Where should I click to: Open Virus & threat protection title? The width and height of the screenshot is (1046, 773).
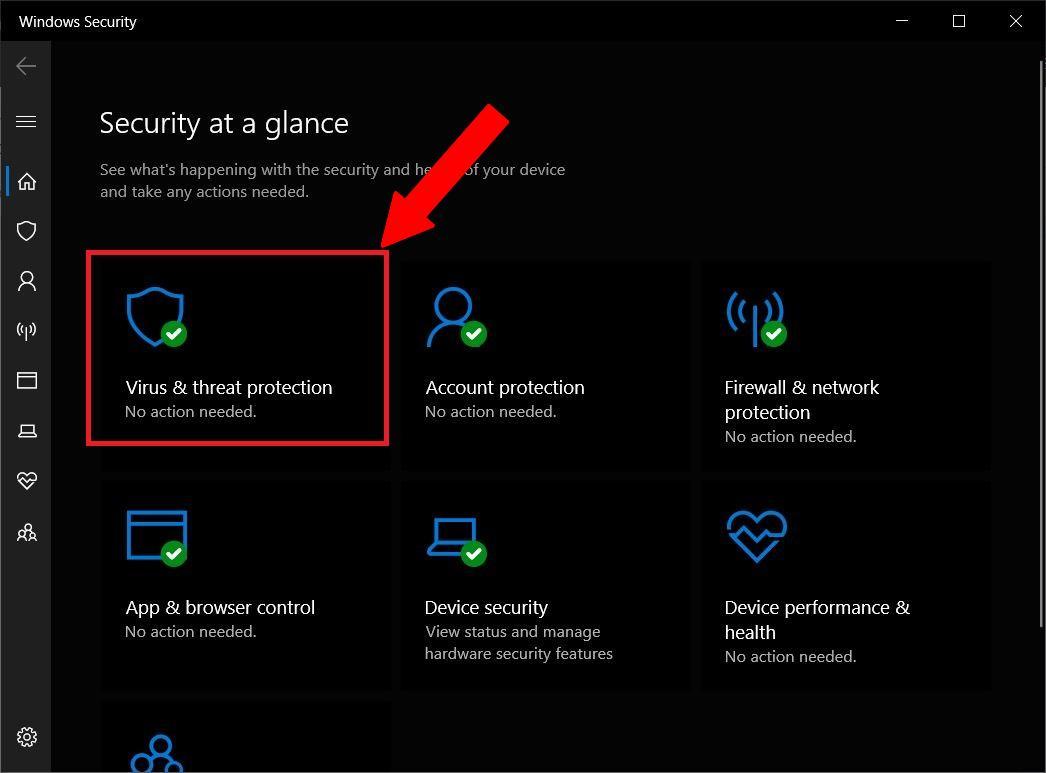[x=229, y=388]
